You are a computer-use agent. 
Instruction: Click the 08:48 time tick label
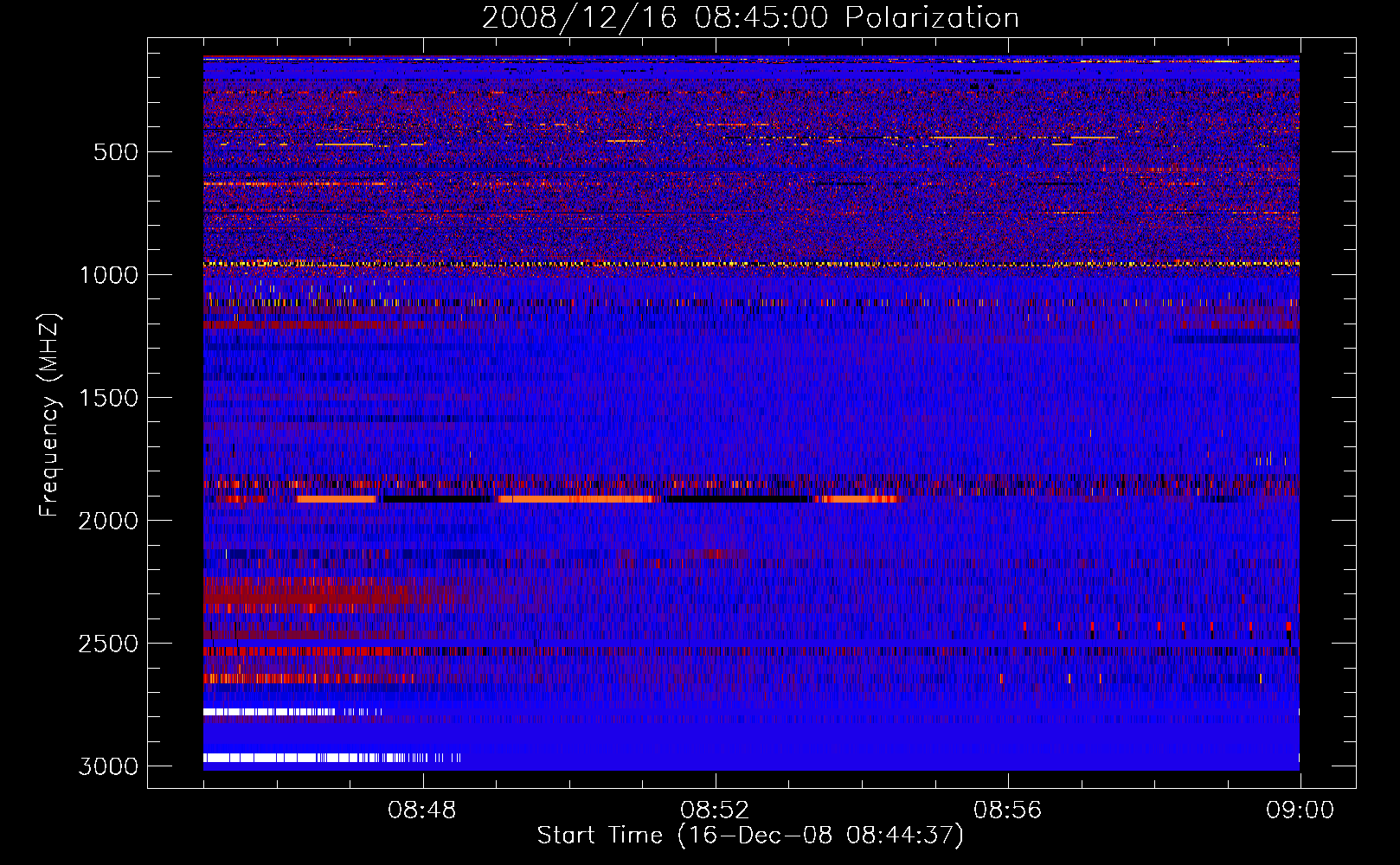(x=422, y=811)
